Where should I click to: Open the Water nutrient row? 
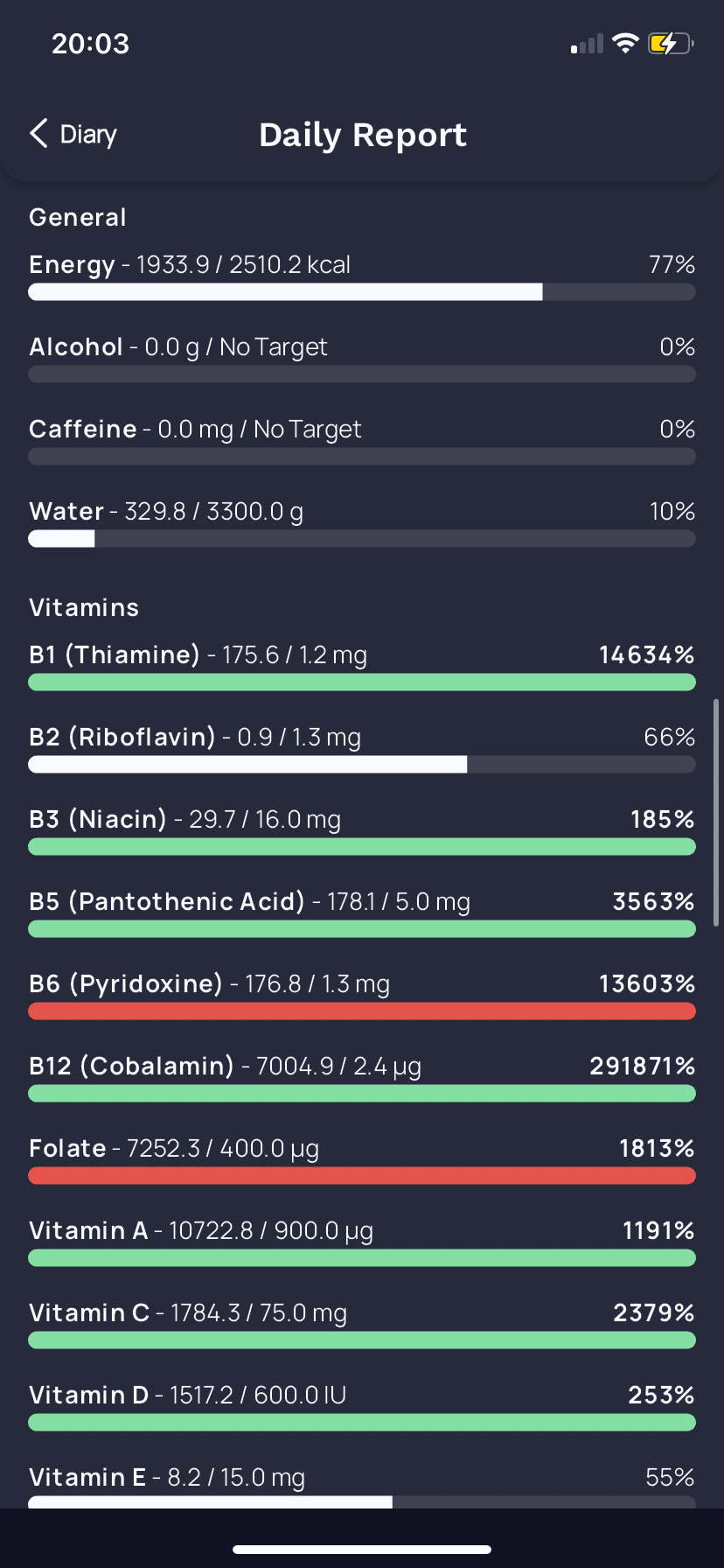tap(362, 523)
